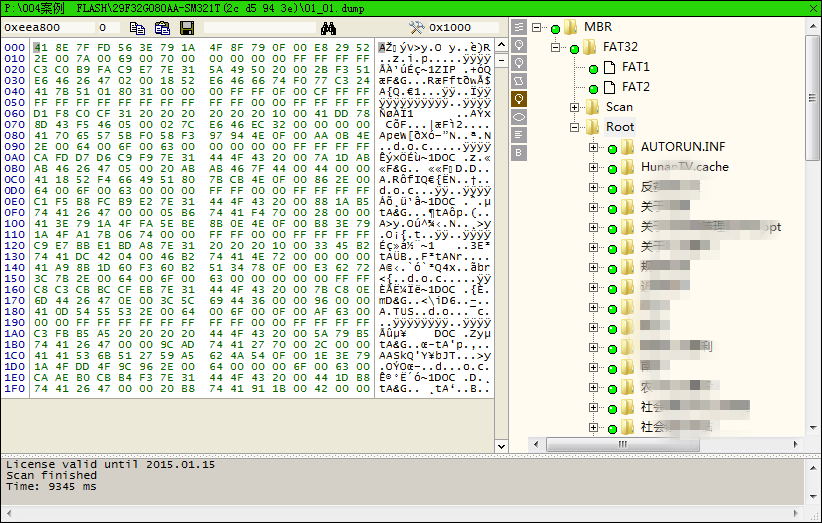822x523 pixels.
Task: Click the green status dot beside FAT2
Action: click(593, 89)
